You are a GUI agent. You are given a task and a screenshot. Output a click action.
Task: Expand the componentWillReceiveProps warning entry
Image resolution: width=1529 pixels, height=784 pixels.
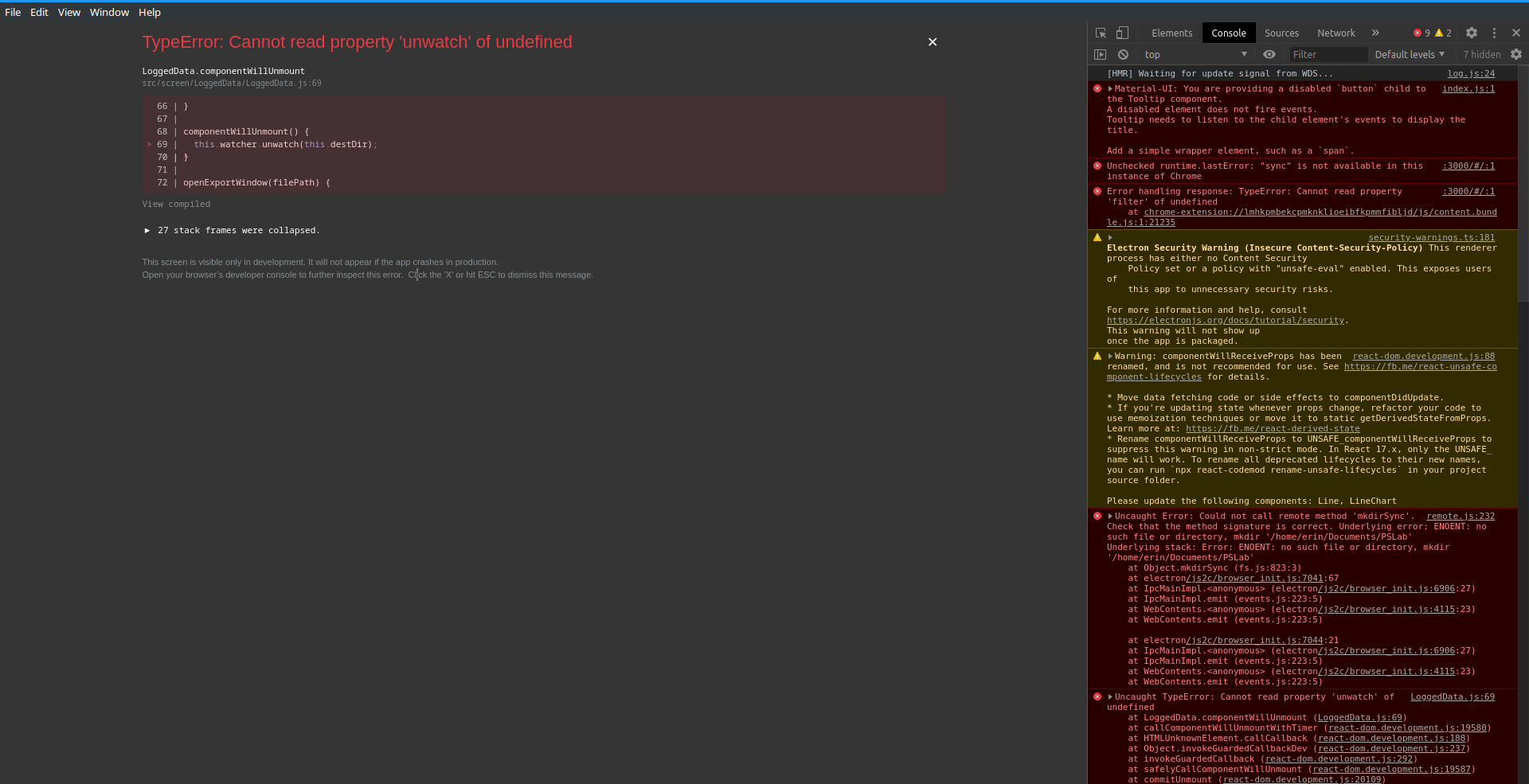[1110, 357]
